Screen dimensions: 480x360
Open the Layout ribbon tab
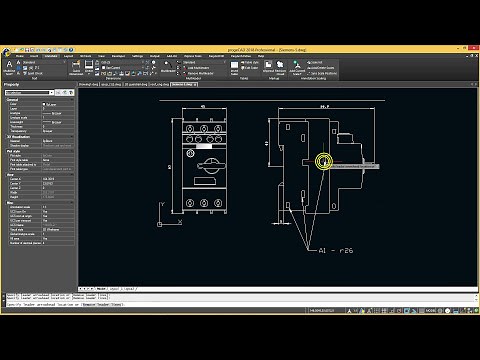coord(69,56)
